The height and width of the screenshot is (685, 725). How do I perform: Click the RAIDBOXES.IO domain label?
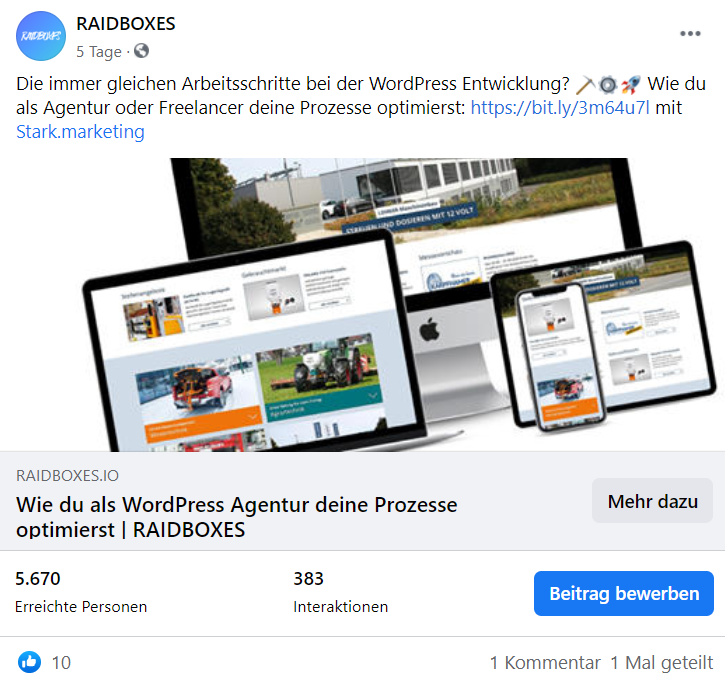(68, 475)
